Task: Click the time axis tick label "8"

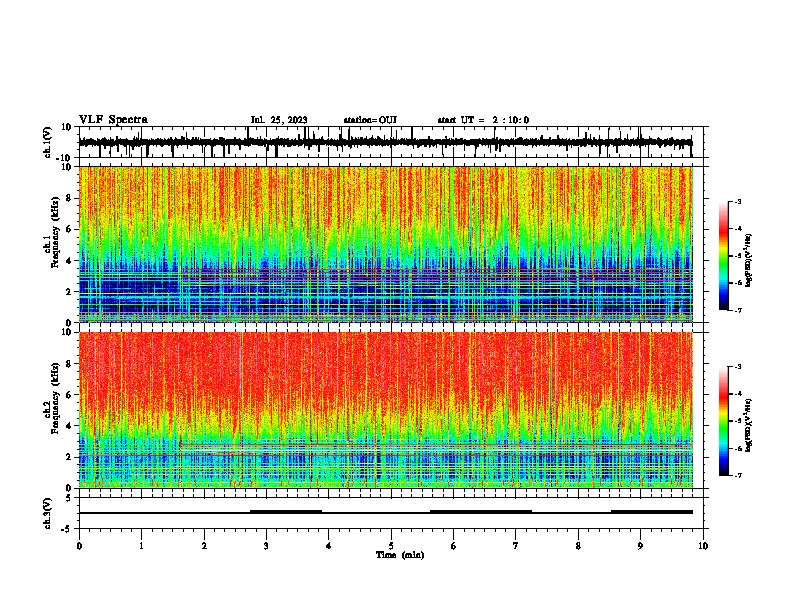Action: coord(578,546)
